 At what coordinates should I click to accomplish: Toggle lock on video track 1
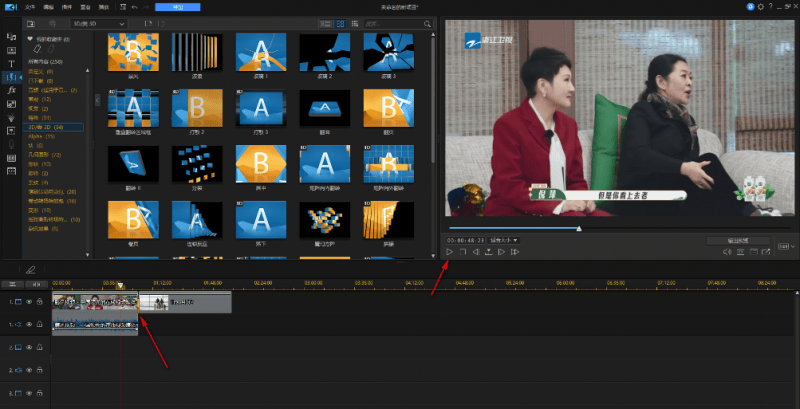click(x=40, y=301)
